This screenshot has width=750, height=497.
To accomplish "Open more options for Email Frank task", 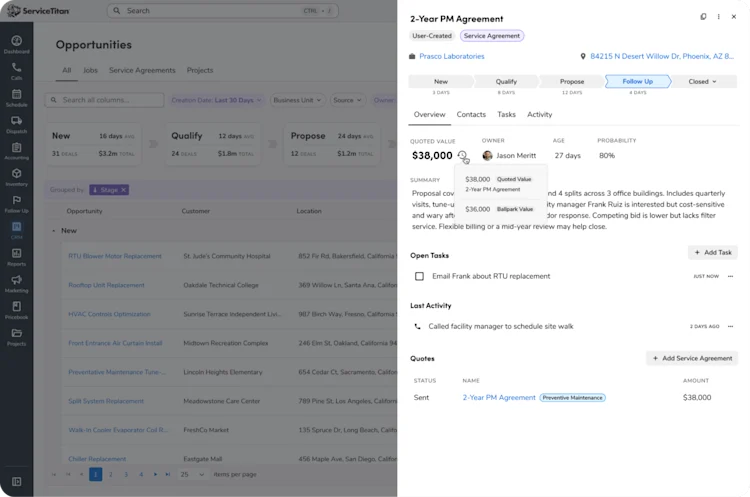I will (x=730, y=276).
